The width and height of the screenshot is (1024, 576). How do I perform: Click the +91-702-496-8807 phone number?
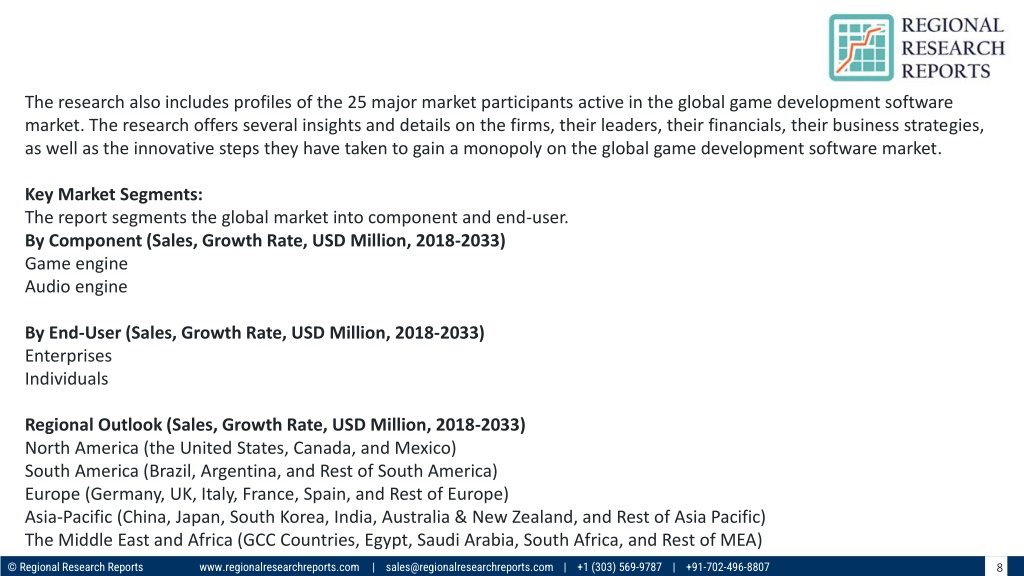point(728,567)
